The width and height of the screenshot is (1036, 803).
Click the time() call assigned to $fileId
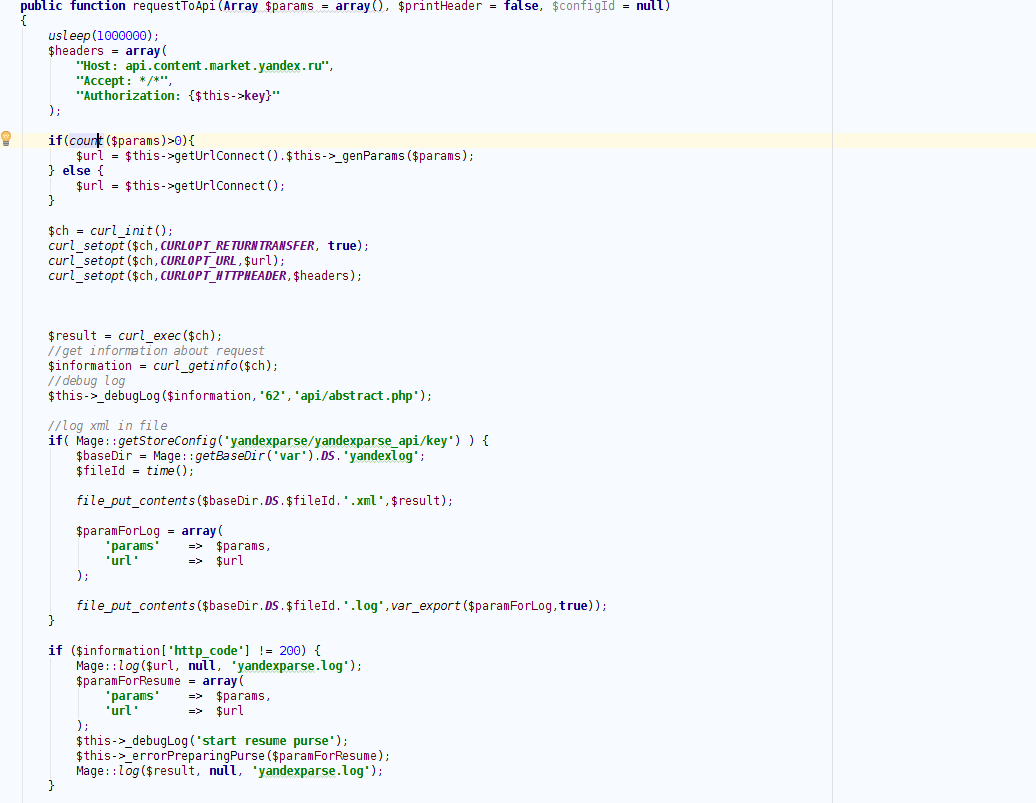pyautogui.click(x=170, y=471)
